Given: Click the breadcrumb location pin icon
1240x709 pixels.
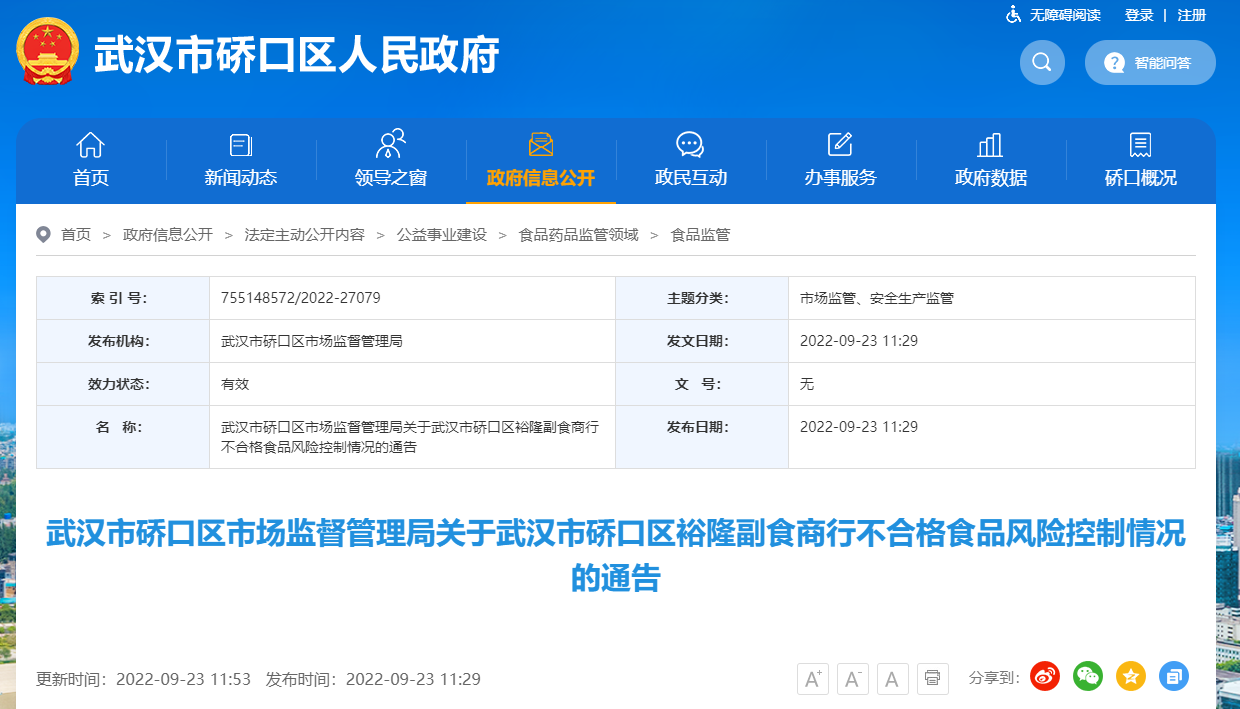Looking at the screenshot, I should pyautogui.click(x=43, y=234).
